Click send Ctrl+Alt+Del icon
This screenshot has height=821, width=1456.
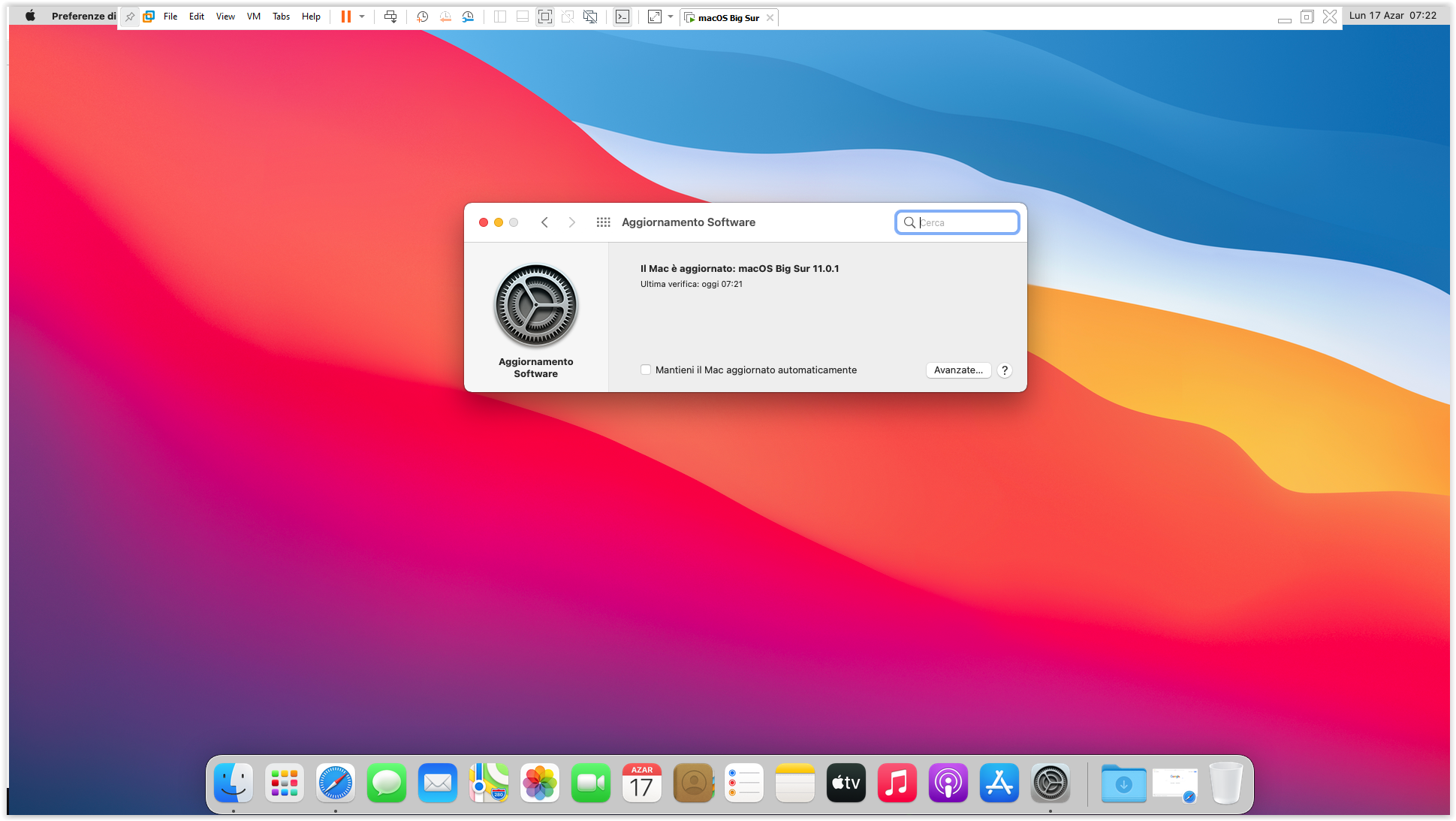[x=390, y=17]
